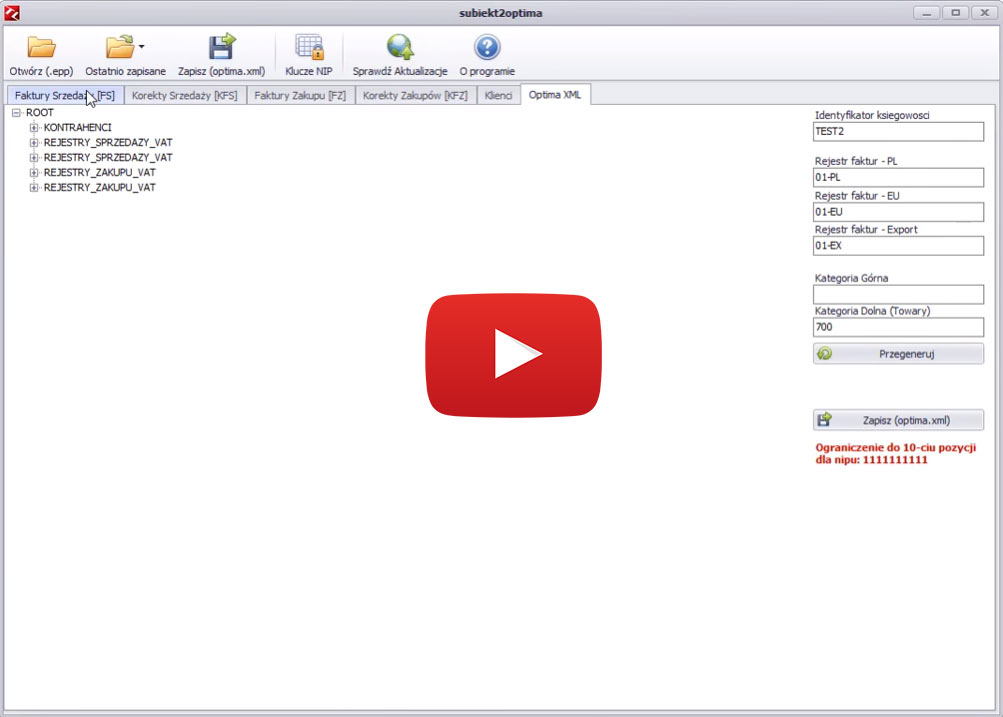Click the Otwórz (.epp) folder icon

pyautogui.click(x=41, y=48)
